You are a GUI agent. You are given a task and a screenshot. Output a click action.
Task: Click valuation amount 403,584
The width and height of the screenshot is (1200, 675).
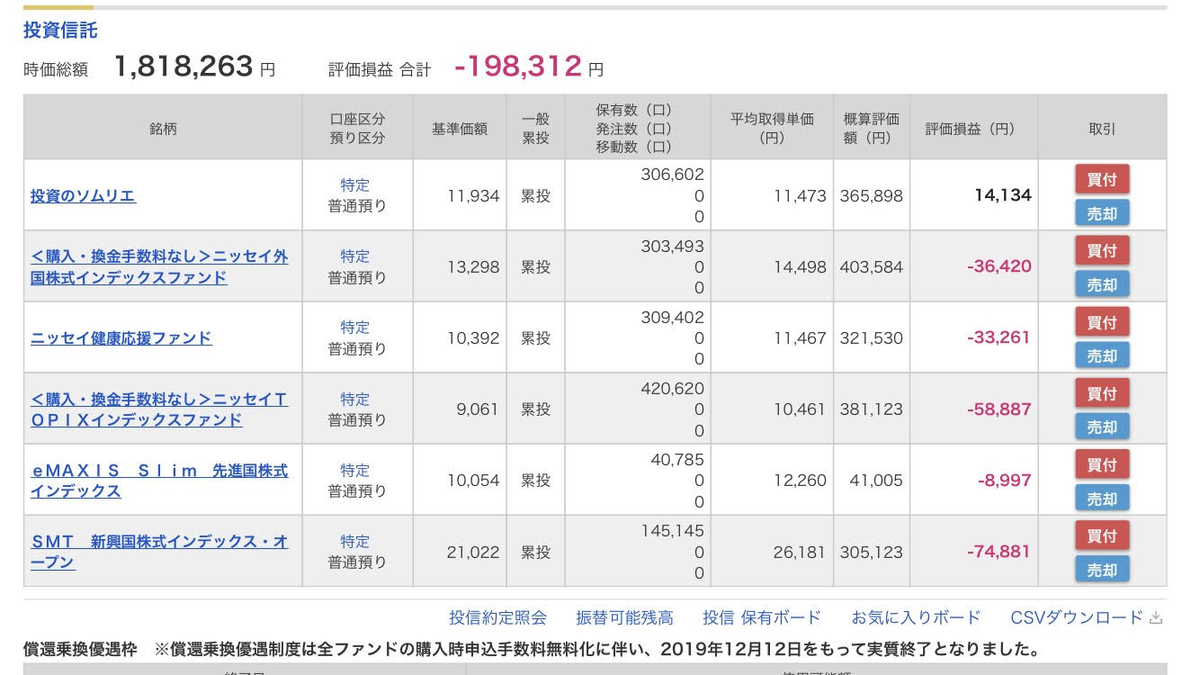coord(872,267)
